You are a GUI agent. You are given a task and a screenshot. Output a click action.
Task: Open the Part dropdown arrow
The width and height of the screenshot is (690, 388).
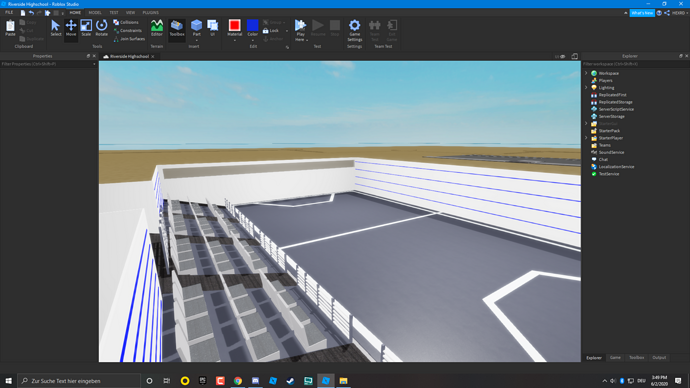pyautogui.click(x=196, y=40)
